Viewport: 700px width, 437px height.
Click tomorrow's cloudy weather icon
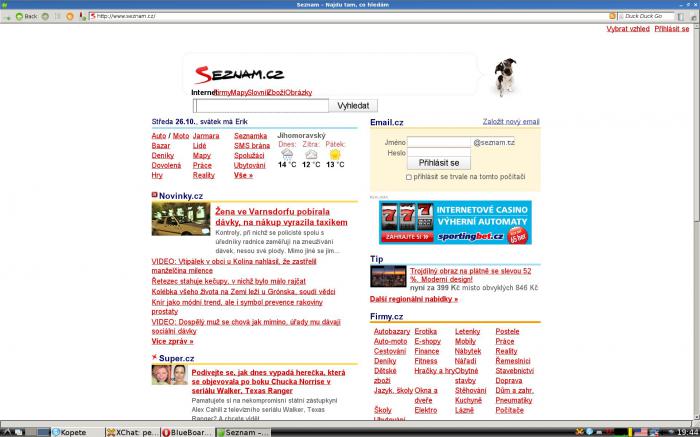(x=311, y=154)
